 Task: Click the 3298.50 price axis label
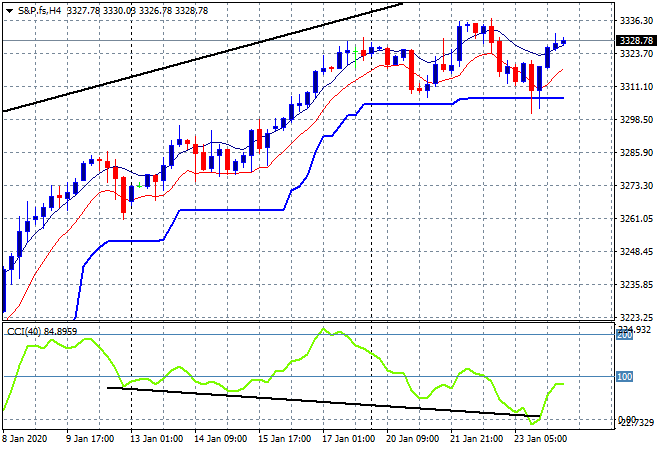pyautogui.click(x=636, y=120)
